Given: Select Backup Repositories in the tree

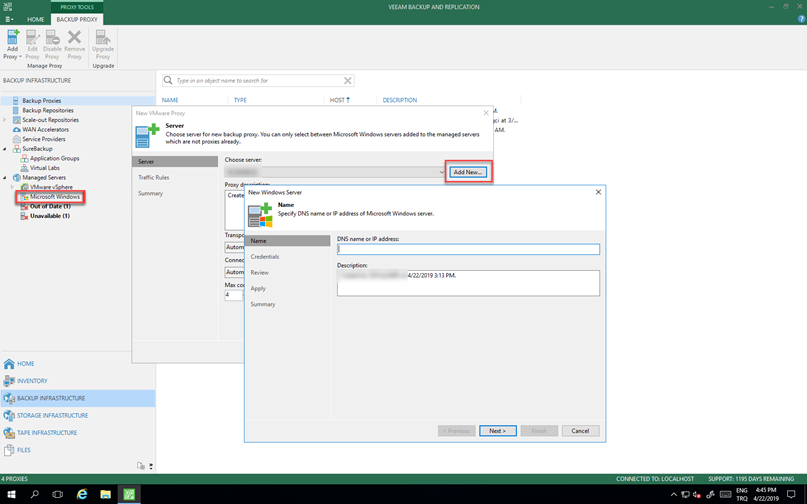Looking at the screenshot, I should (x=47, y=110).
